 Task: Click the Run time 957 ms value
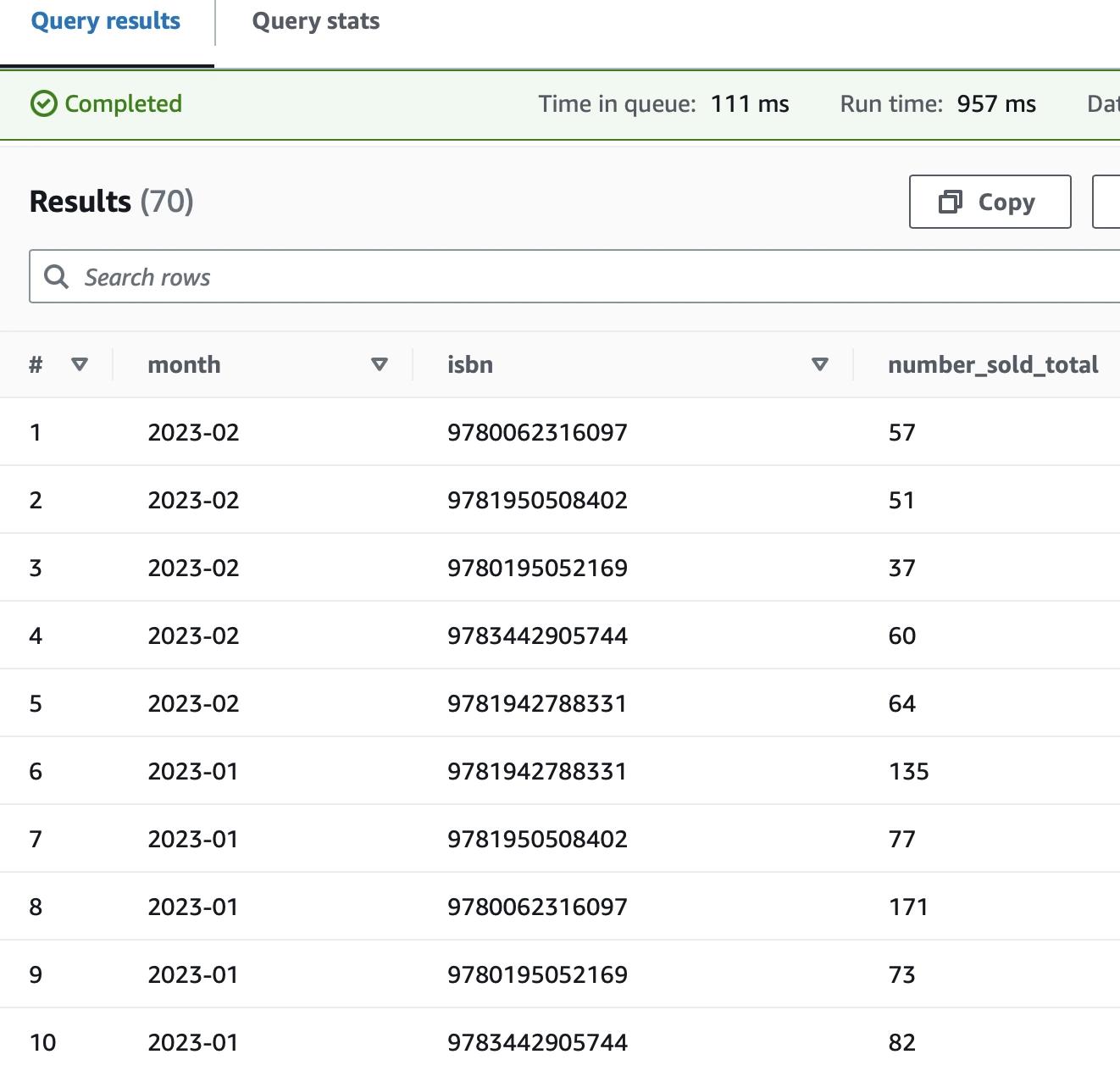[996, 104]
